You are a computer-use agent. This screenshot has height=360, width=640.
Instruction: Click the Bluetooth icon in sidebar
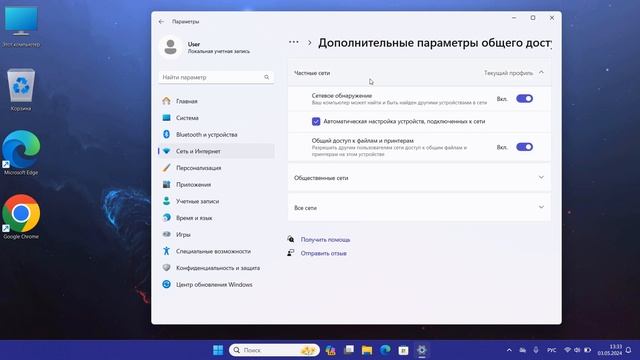pyautogui.click(x=166, y=134)
